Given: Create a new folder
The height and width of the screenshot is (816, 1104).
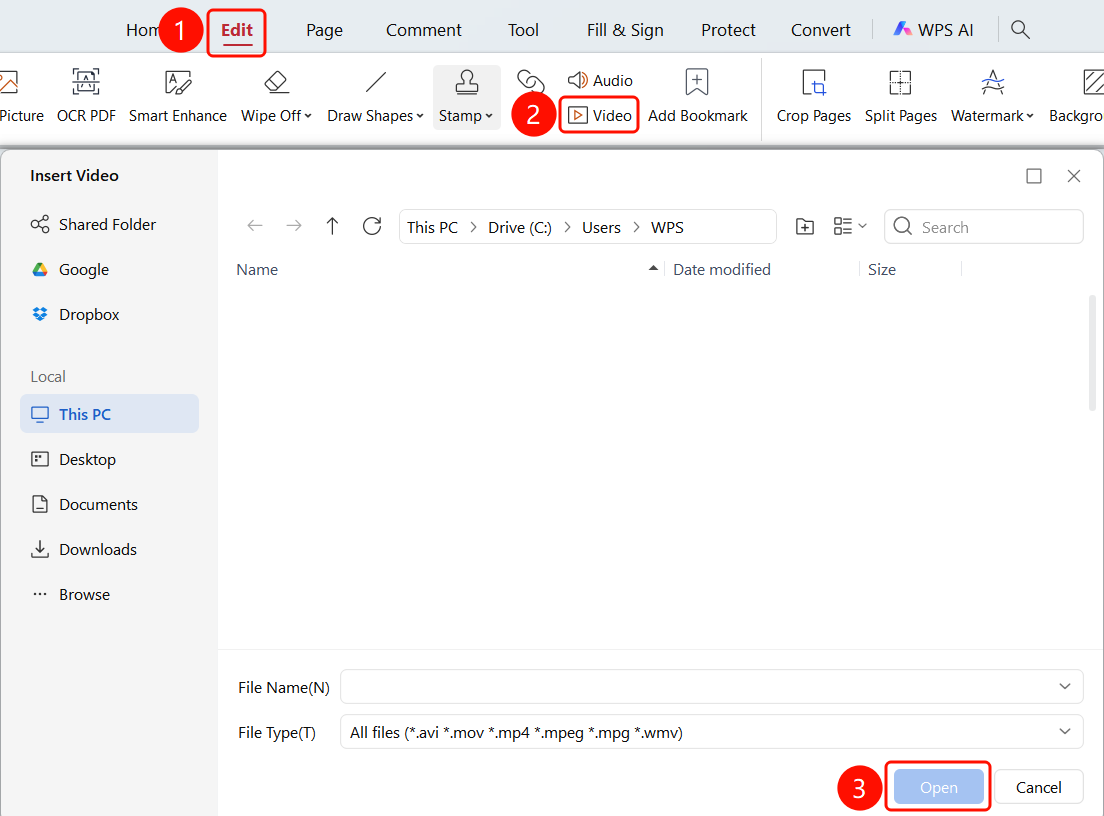Looking at the screenshot, I should pos(805,226).
